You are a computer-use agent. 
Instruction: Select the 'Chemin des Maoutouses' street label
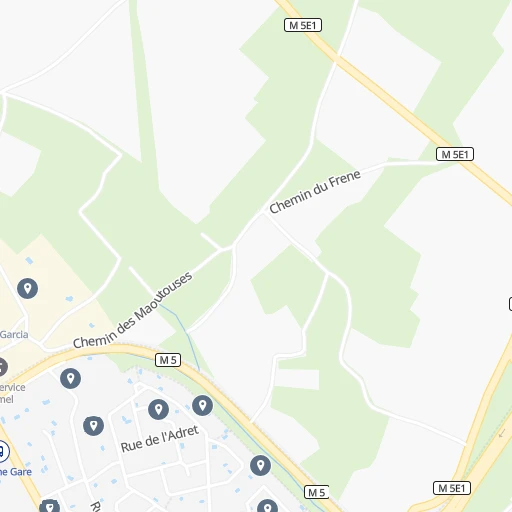pyautogui.click(x=133, y=310)
